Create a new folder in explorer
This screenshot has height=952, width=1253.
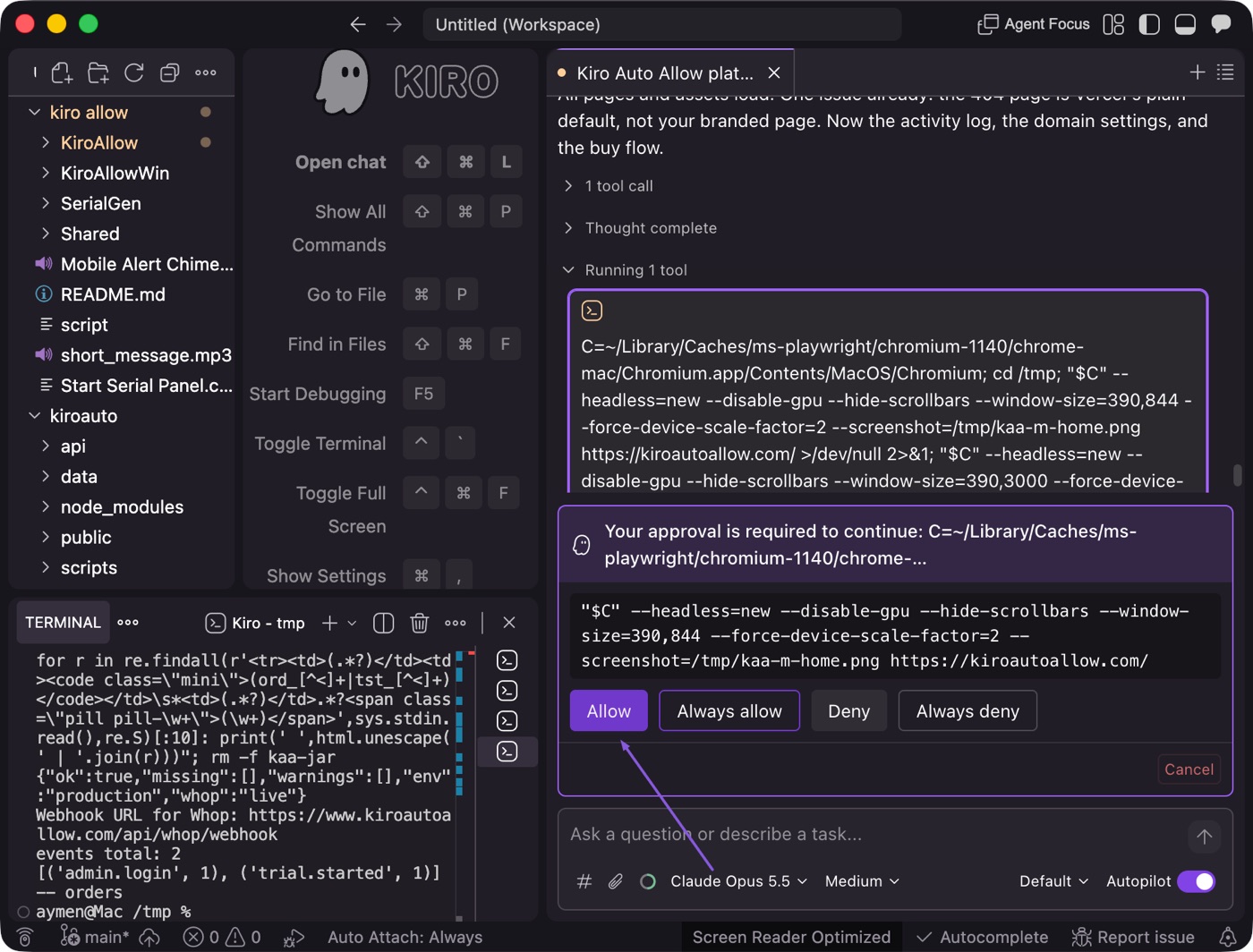pos(98,72)
